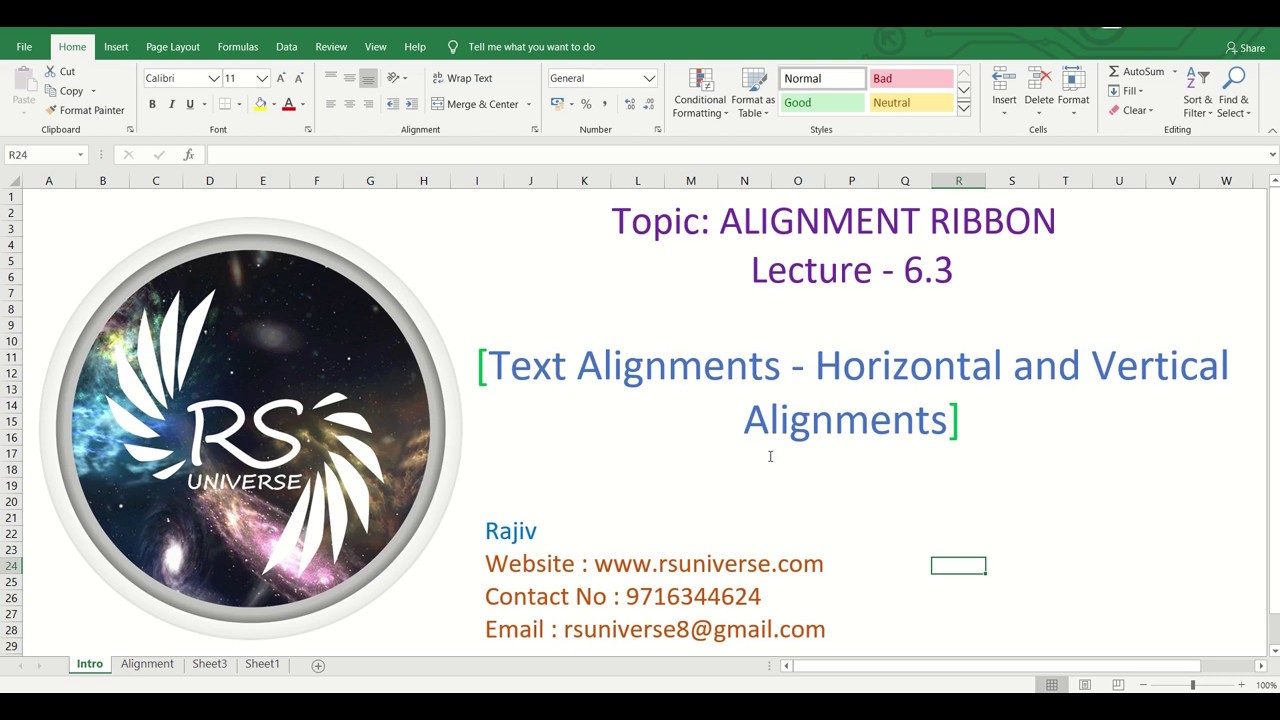The width and height of the screenshot is (1280, 720).
Task: Toggle Bottom Align vertical alignment
Action: [x=368, y=78]
